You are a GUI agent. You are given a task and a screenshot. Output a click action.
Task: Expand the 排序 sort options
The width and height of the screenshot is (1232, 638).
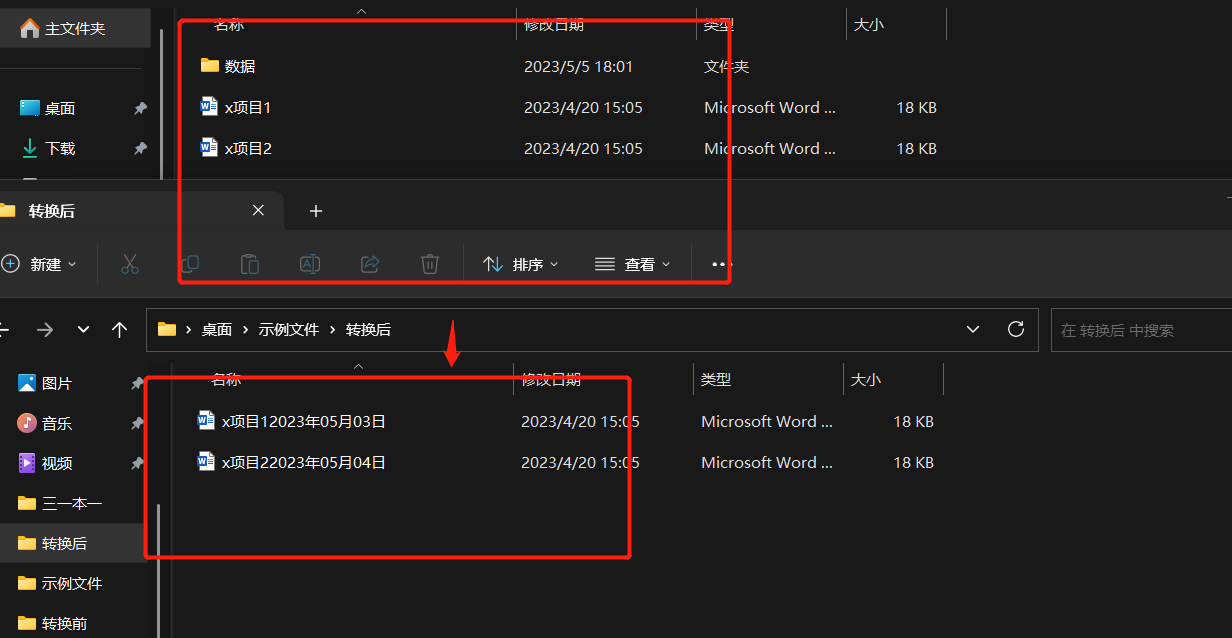click(x=521, y=264)
